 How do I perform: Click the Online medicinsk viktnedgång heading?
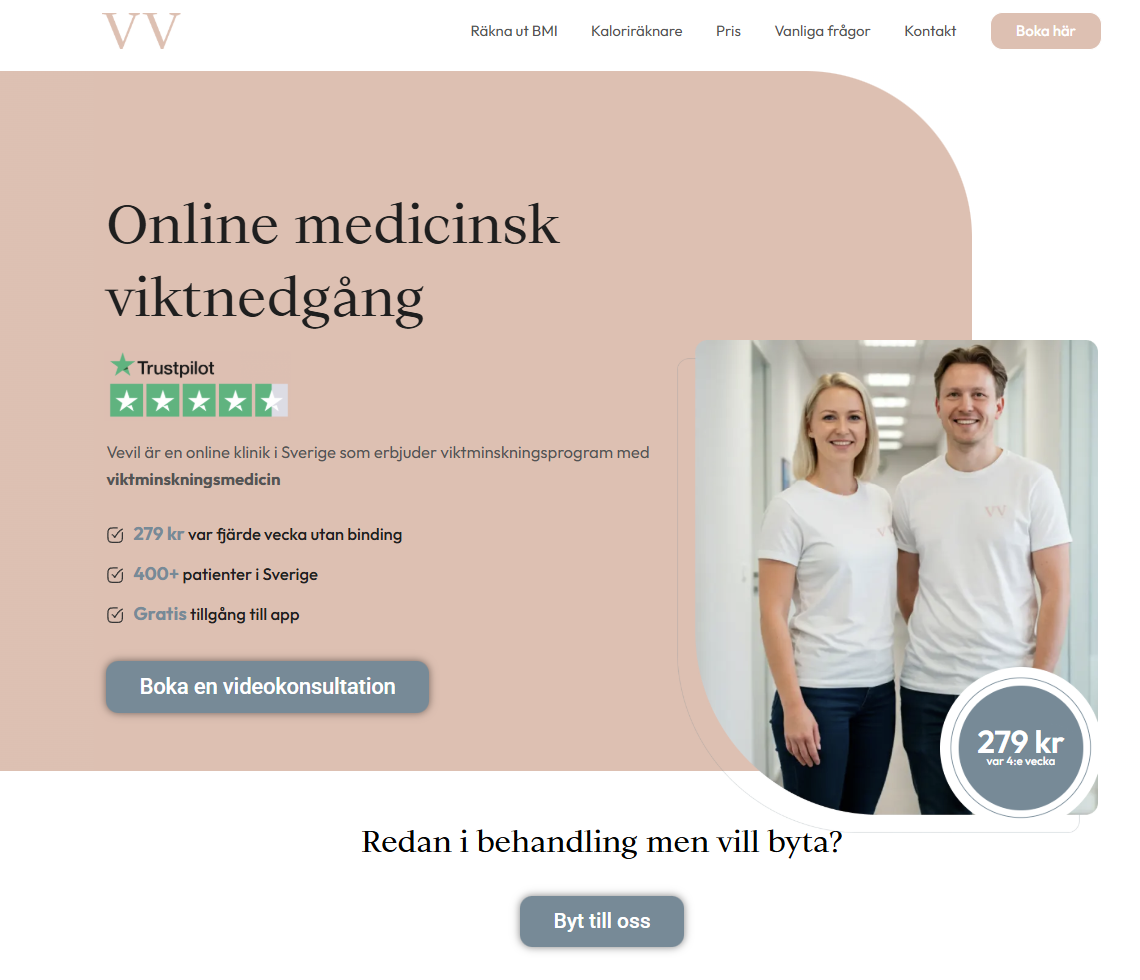[333, 262]
